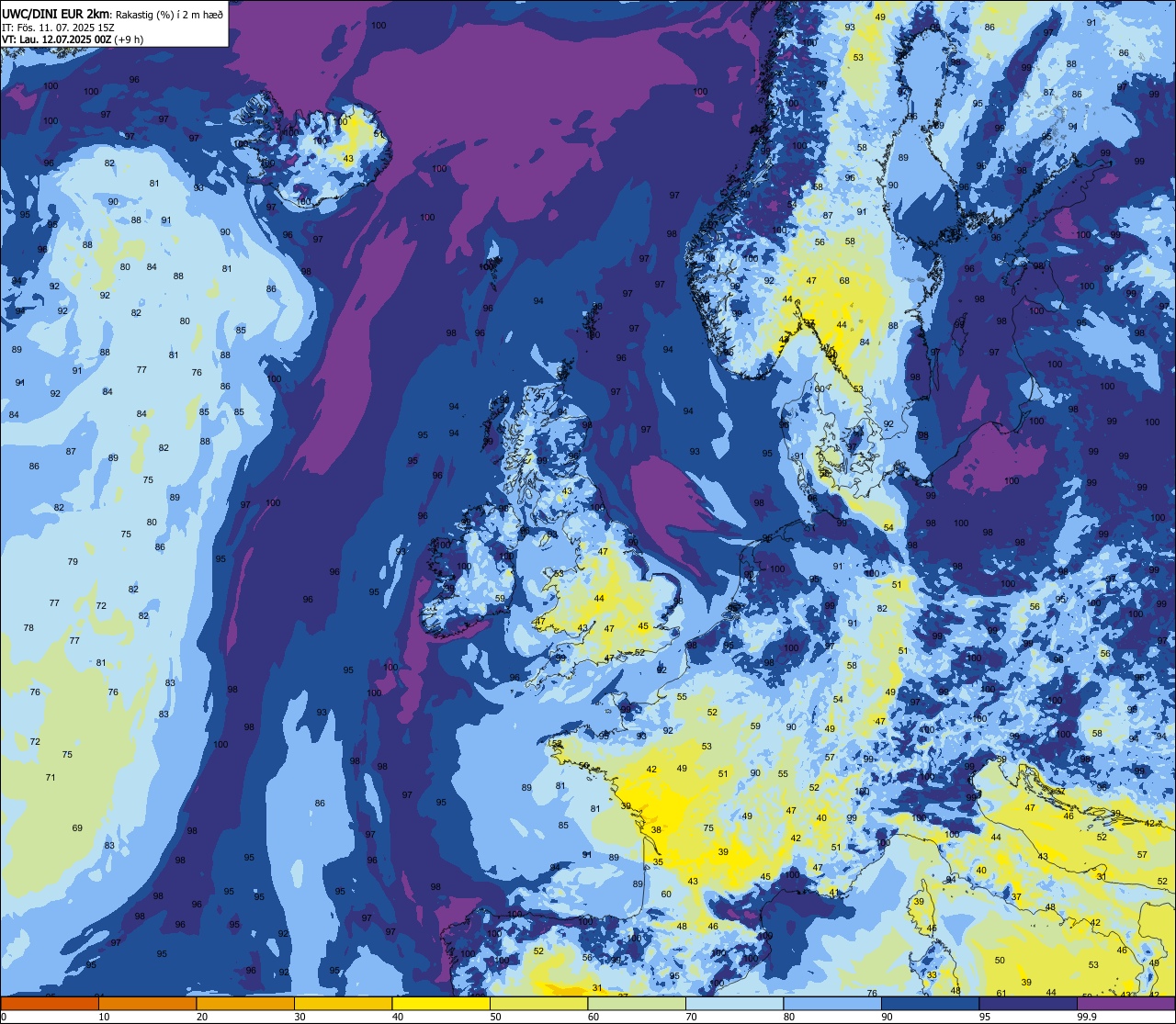
Task: Select the 90–95% blue legend band
Action: [x=931, y=1004]
